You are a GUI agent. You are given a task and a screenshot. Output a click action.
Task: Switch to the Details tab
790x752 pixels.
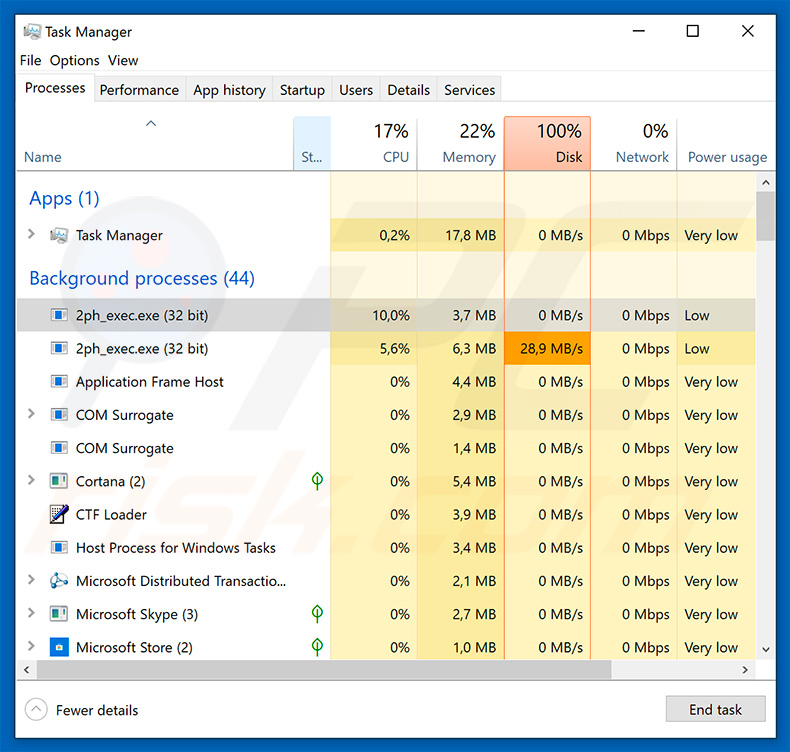(x=409, y=90)
